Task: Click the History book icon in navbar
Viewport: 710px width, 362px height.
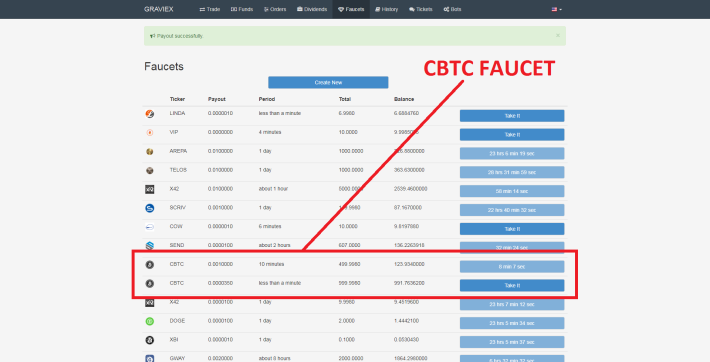Action: [378, 9]
